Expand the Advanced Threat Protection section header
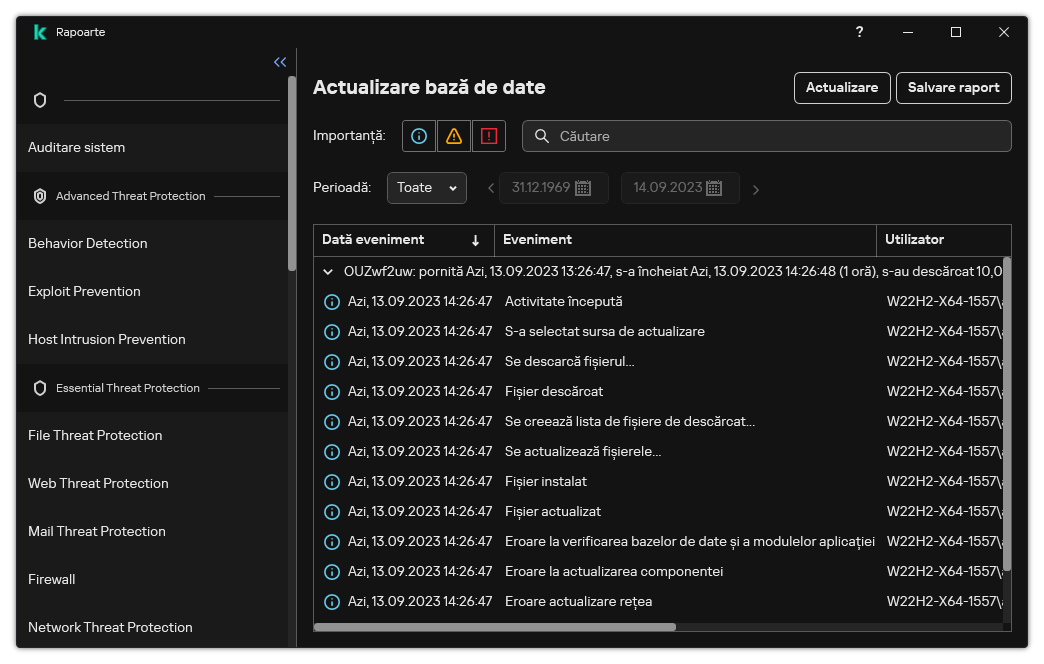The height and width of the screenshot is (664, 1044). [130, 196]
